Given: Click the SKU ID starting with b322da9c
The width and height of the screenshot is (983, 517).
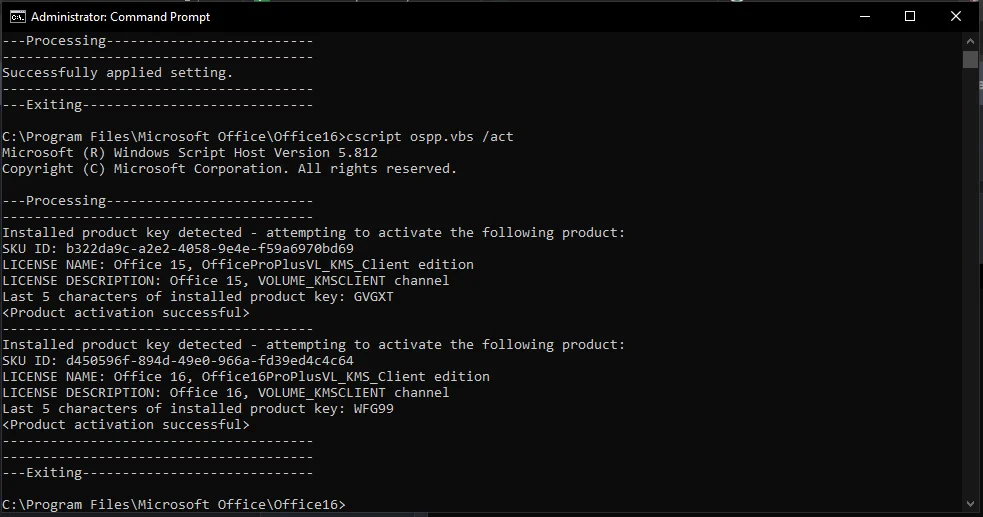Looking at the screenshot, I should (x=209, y=249).
